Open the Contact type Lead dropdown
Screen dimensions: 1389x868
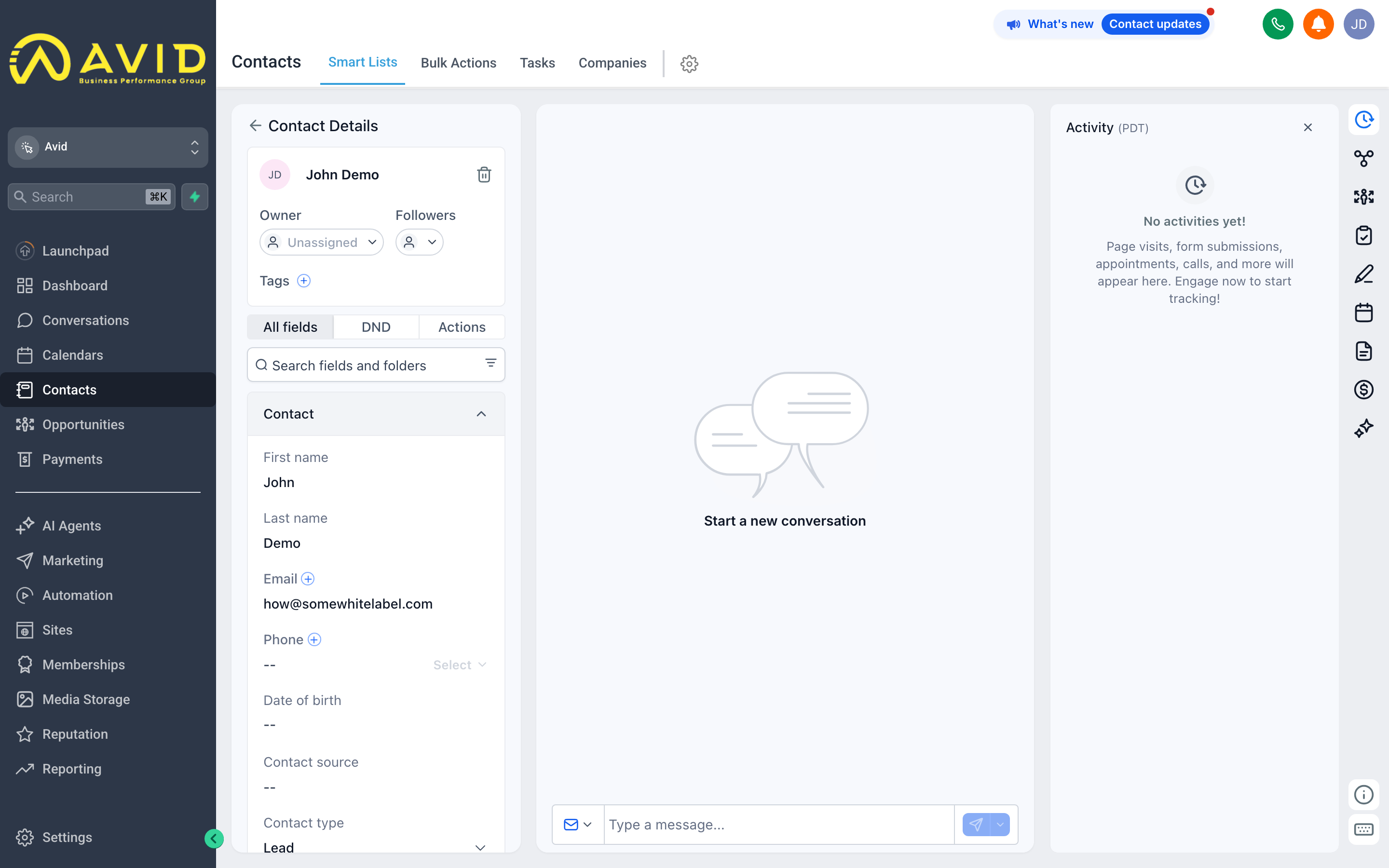coord(375,847)
